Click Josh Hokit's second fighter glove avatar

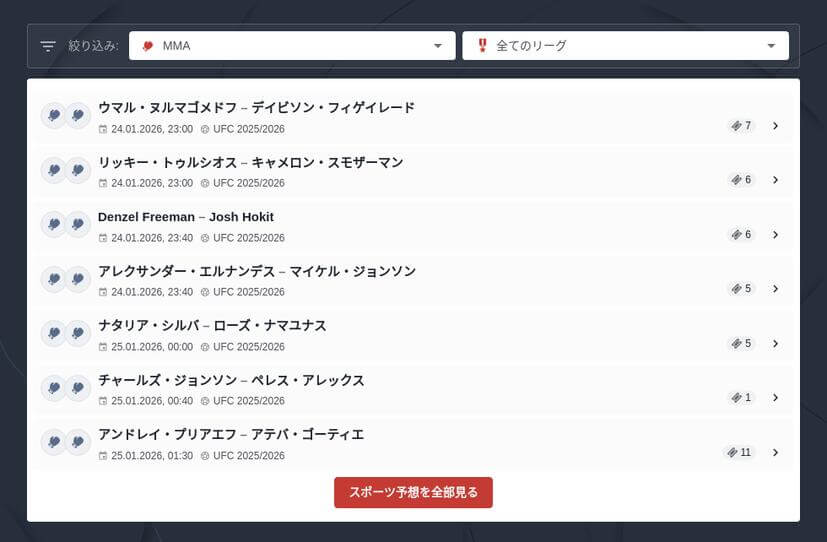coord(78,224)
